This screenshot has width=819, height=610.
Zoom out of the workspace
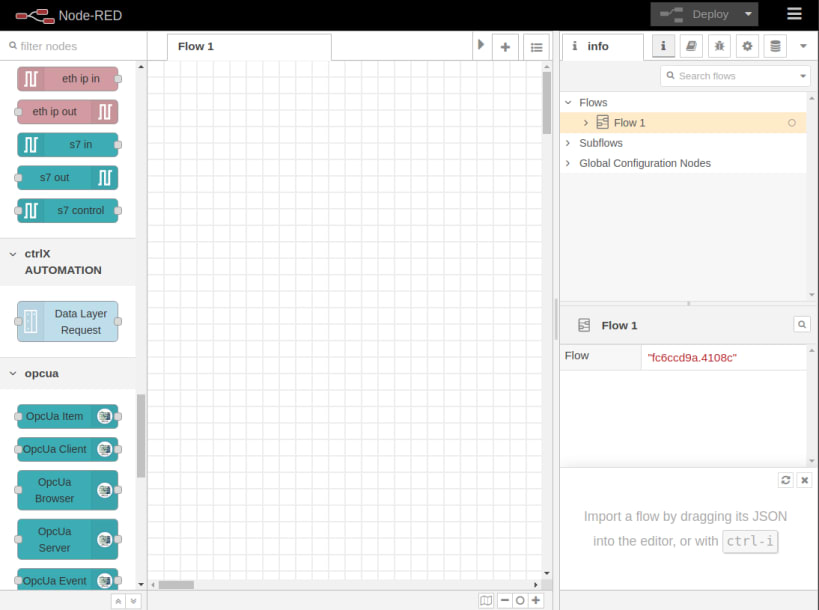(x=505, y=601)
